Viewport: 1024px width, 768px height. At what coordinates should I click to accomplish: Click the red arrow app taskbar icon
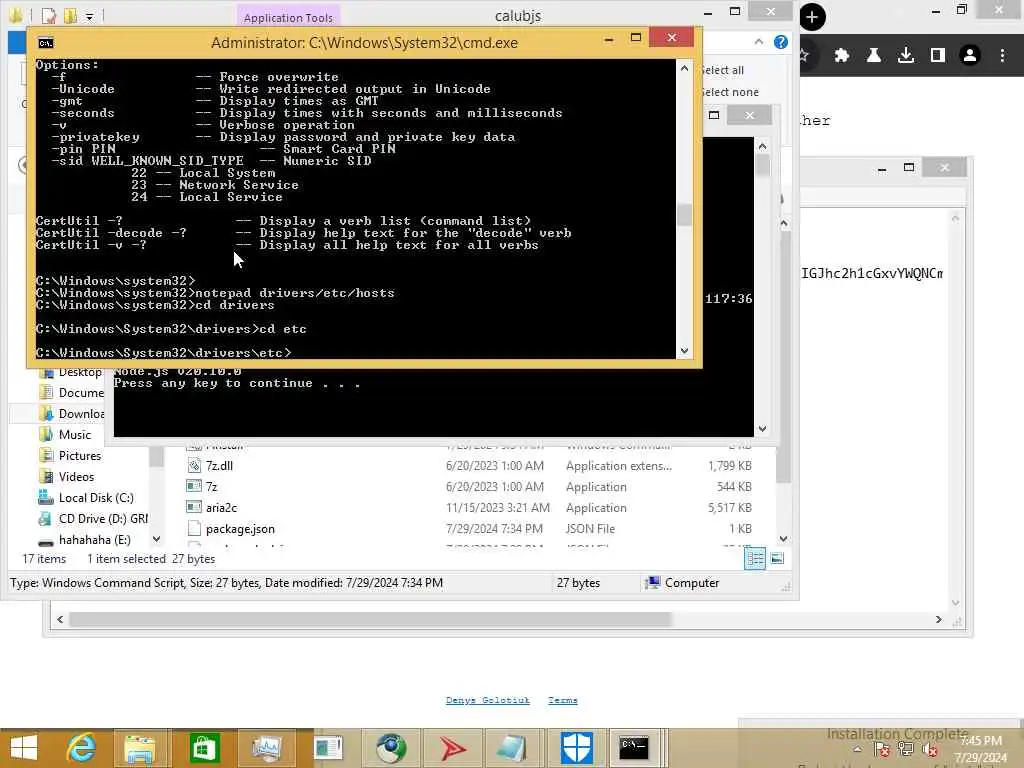[x=453, y=748]
